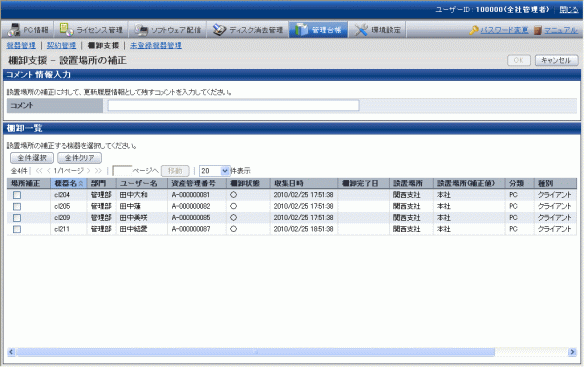Click the ソフトウェア配信 disc icon
The height and width of the screenshot is (367, 584).
(141, 30)
